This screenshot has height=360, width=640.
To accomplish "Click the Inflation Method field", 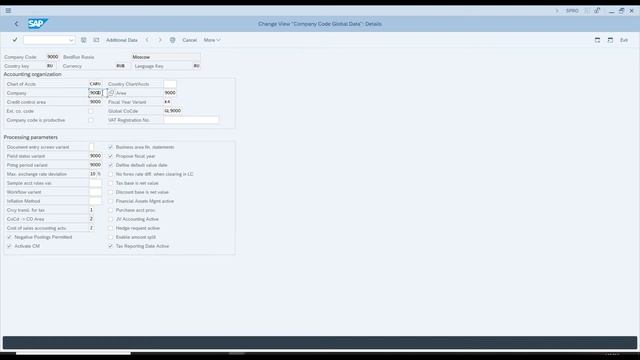I will point(96,201).
